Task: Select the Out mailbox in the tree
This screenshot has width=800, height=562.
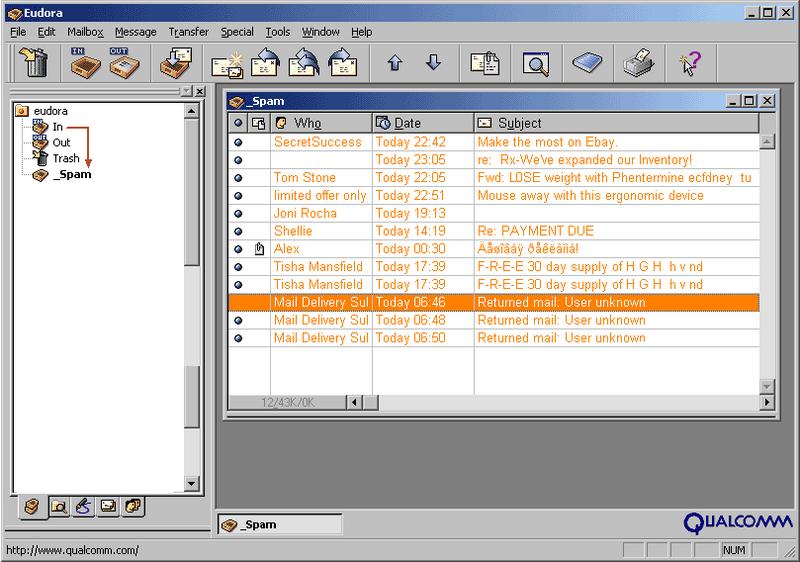Action: 61,142
